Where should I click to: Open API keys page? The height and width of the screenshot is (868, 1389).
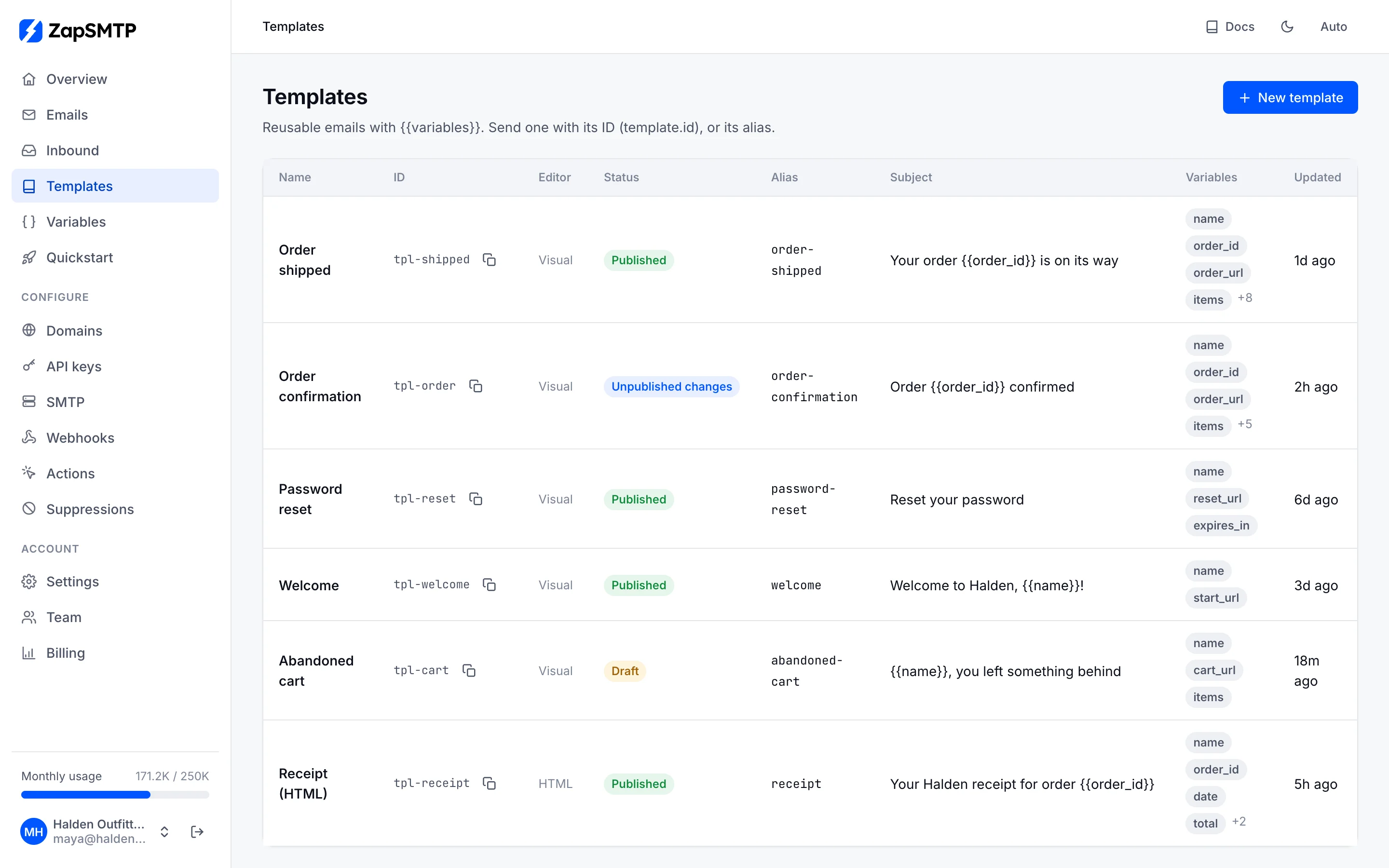(x=115, y=366)
